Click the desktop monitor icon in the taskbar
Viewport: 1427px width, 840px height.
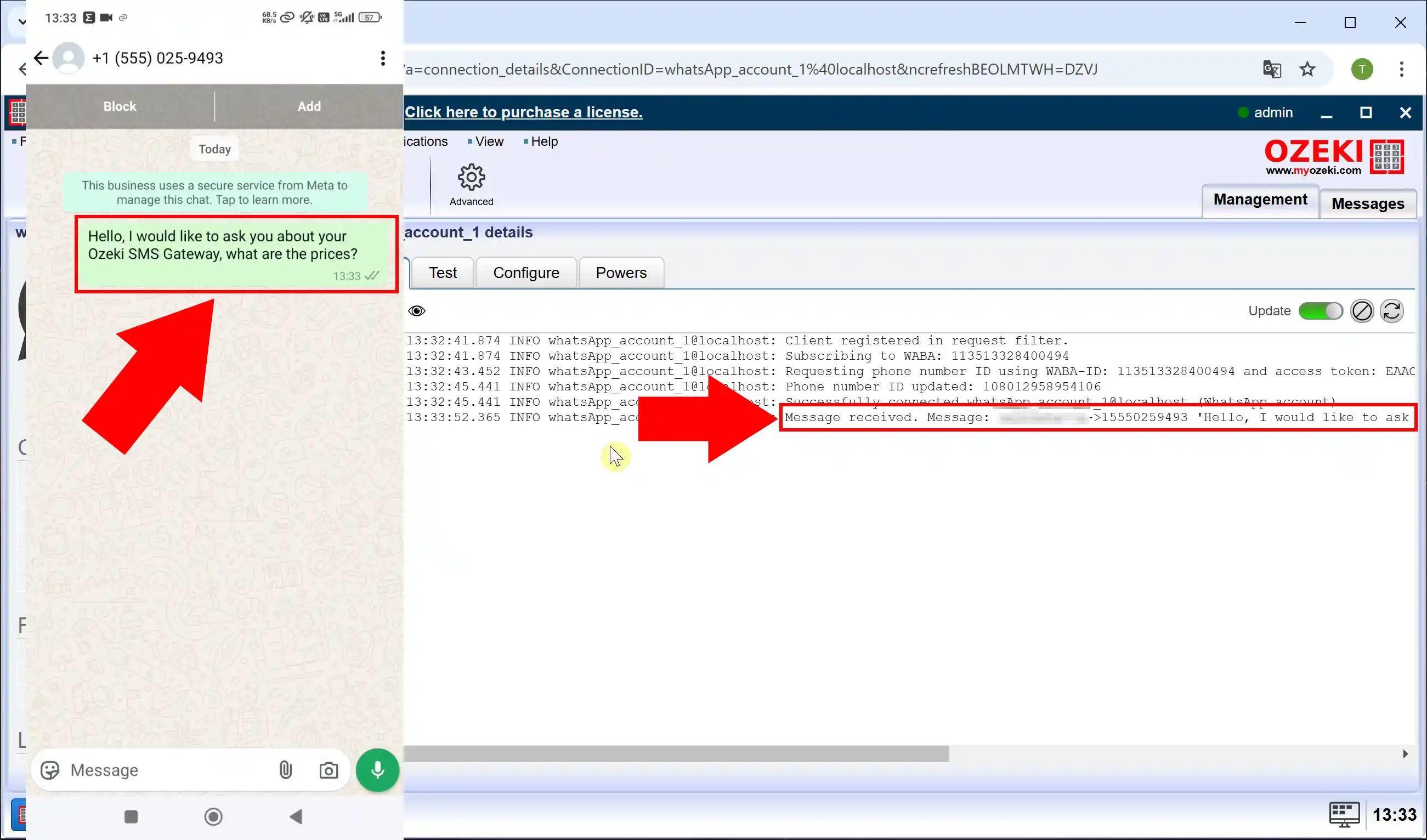[1344, 815]
